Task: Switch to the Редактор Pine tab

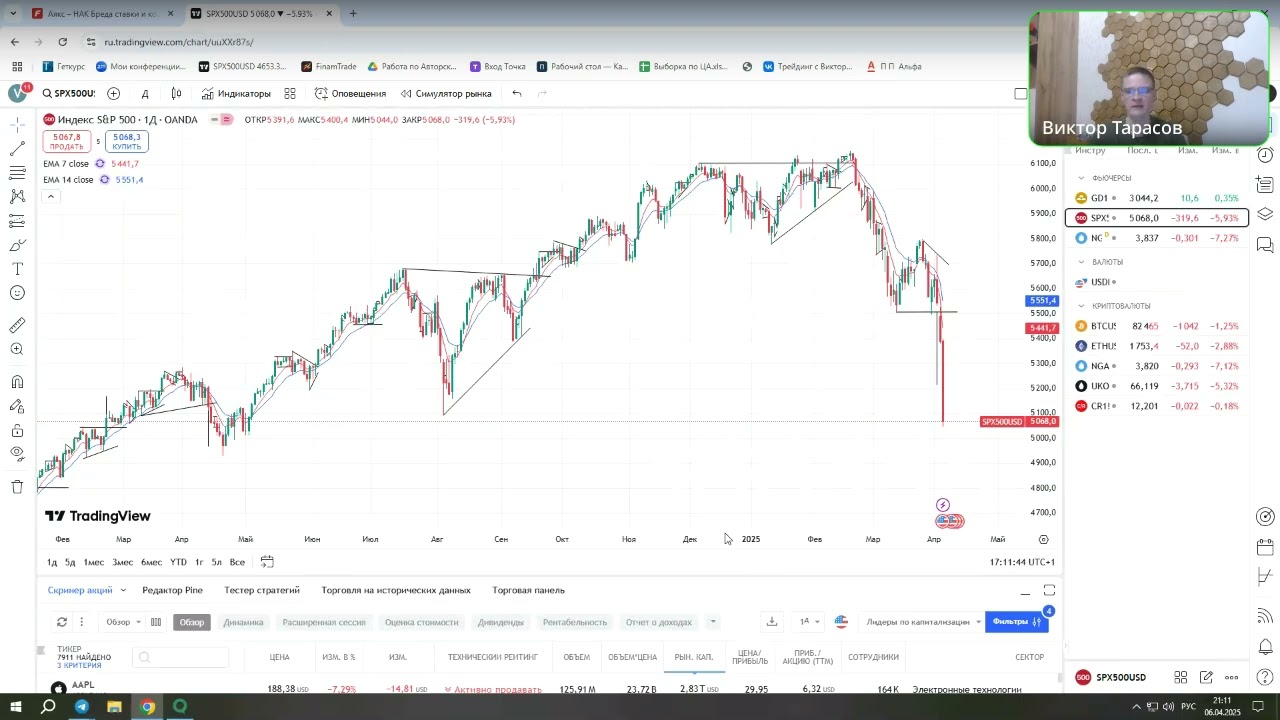Action: 172,590
